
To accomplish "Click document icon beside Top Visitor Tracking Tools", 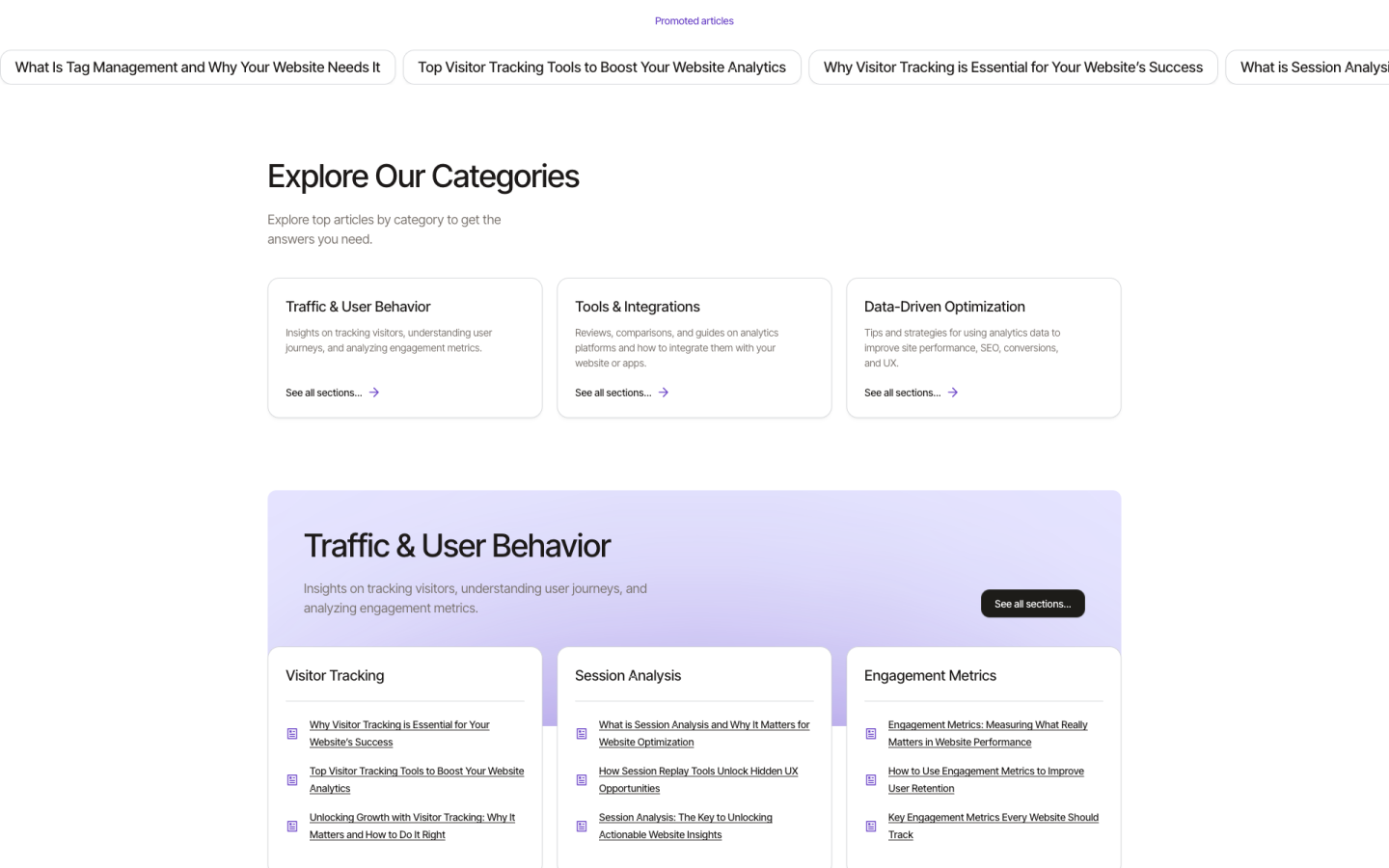I will pyautogui.click(x=292, y=780).
